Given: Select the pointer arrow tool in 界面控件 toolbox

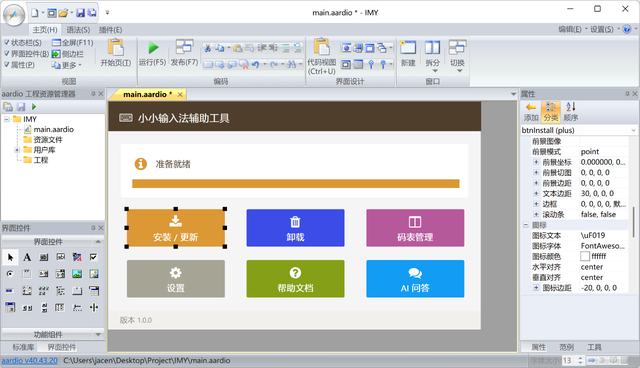Looking at the screenshot, I should click(10, 257).
